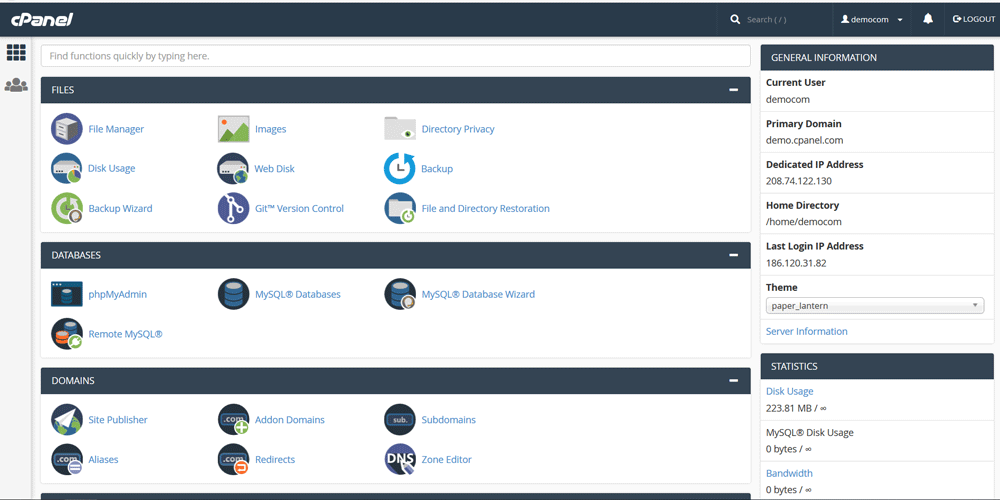
Task: Open the Theme paper_lantern dropdown
Action: pos(874,306)
